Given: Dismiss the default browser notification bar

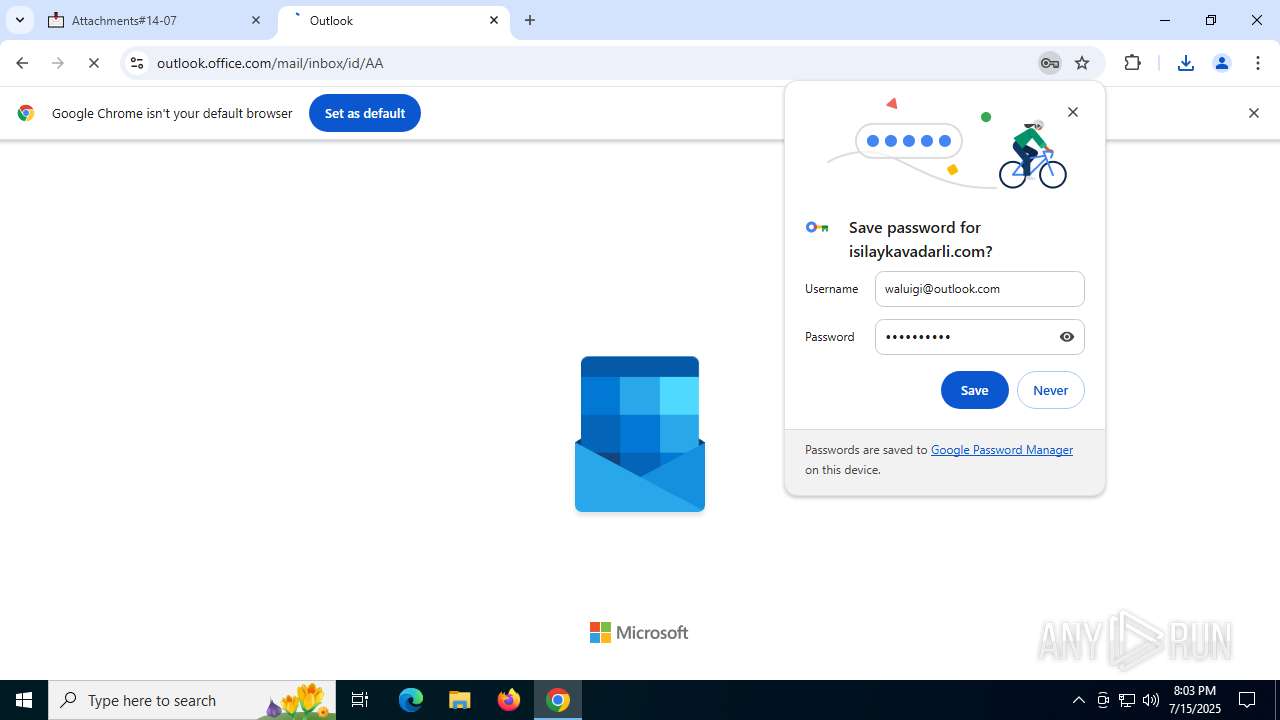Looking at the screenshot, I should [x=1253, y=113].
